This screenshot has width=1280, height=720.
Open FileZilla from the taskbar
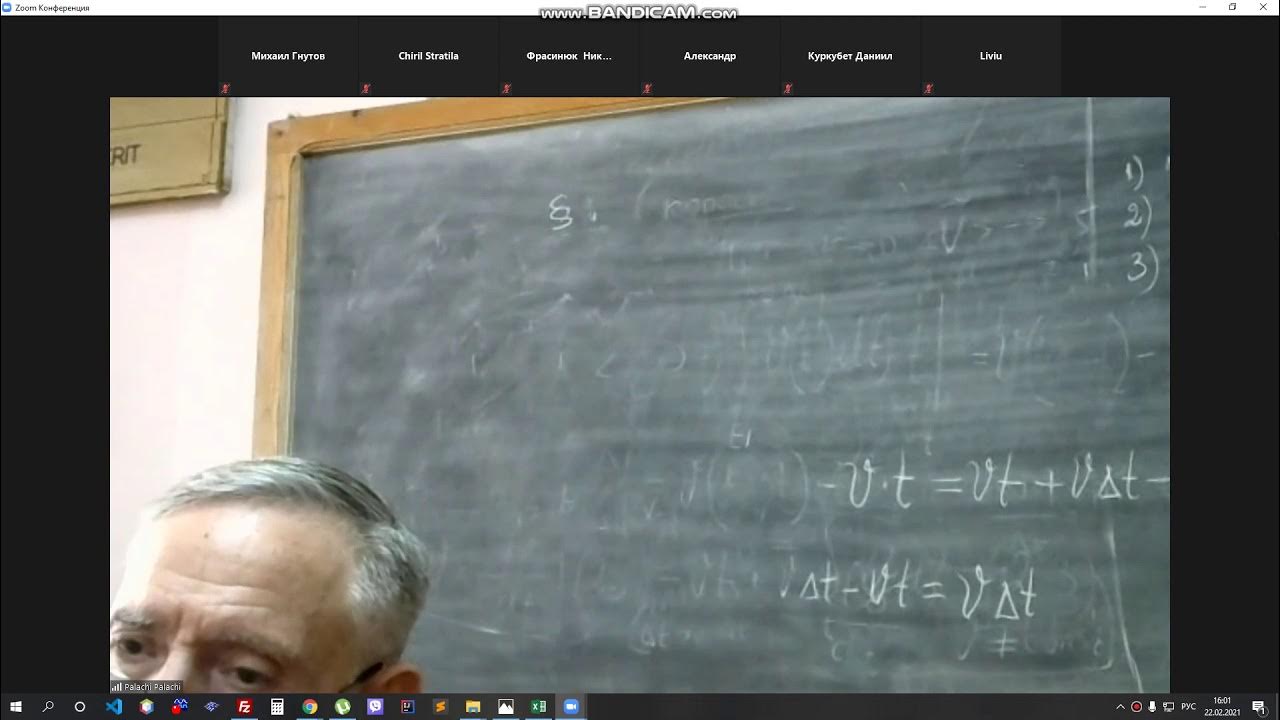coord(245,707)
